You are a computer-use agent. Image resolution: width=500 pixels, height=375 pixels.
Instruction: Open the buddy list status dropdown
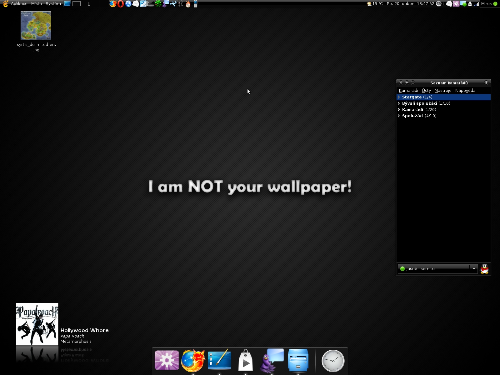[438, 269]
